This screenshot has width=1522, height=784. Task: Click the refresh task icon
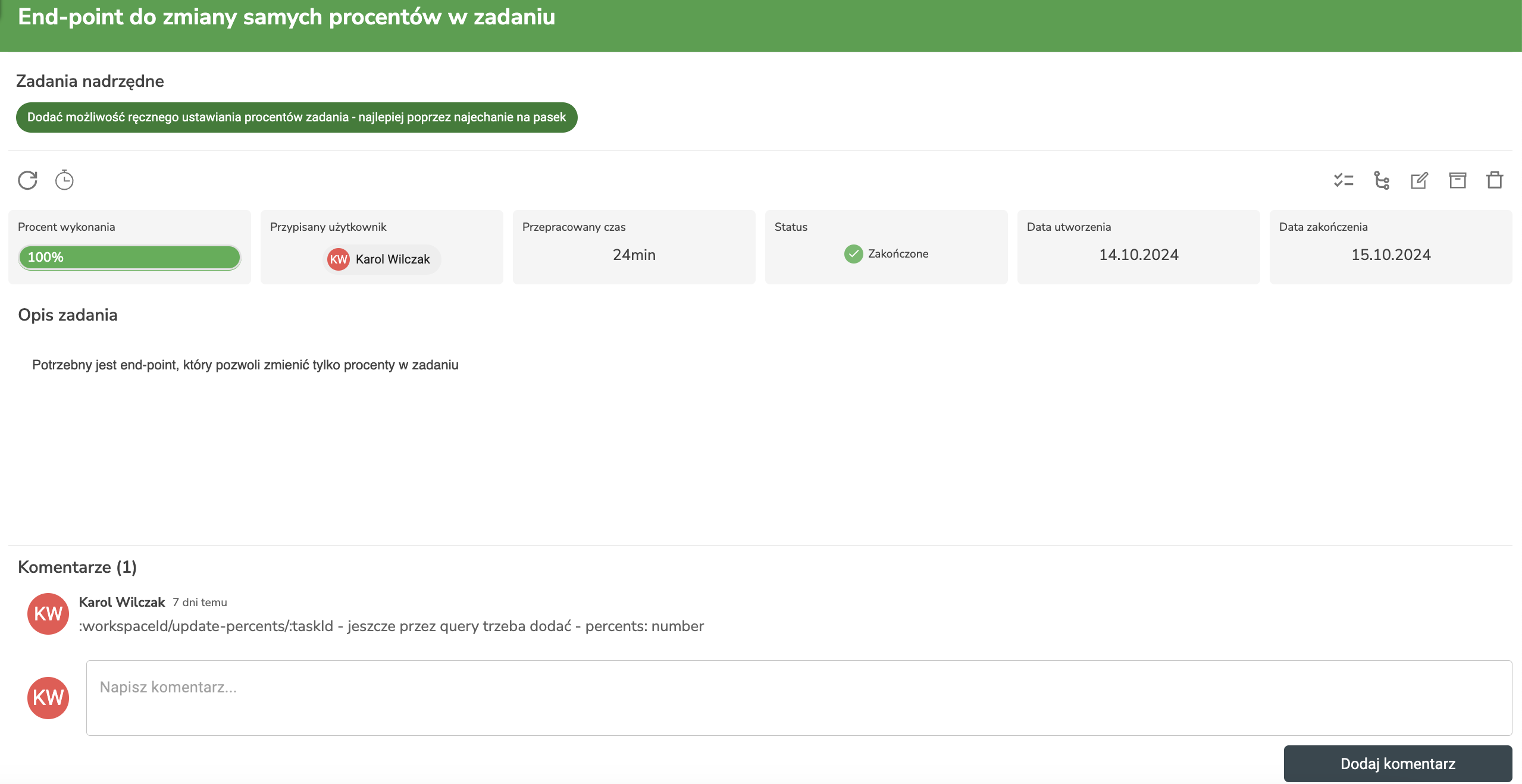pyautogui.click(x=27, y=180)
